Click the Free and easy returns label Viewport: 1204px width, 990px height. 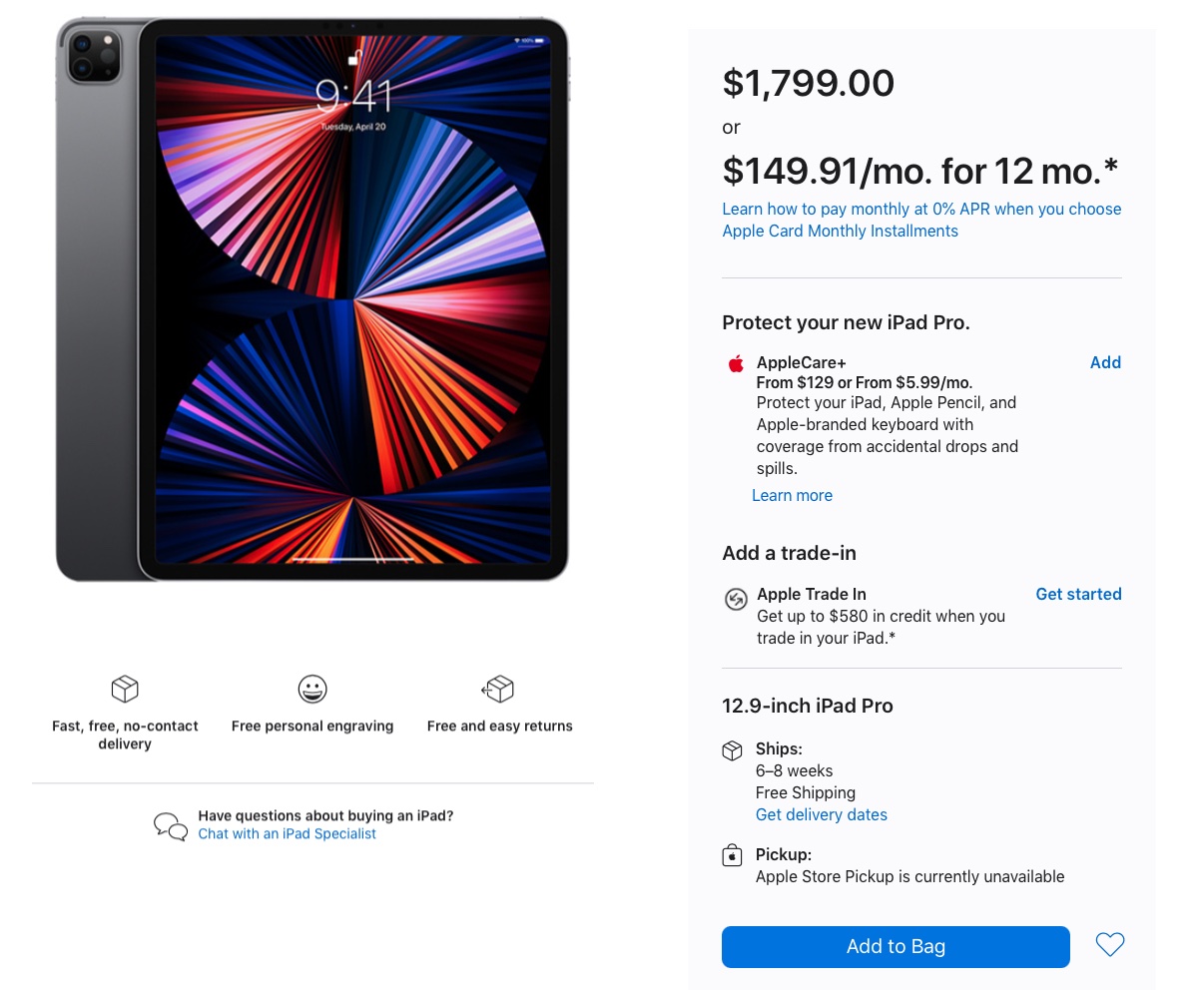499,726
